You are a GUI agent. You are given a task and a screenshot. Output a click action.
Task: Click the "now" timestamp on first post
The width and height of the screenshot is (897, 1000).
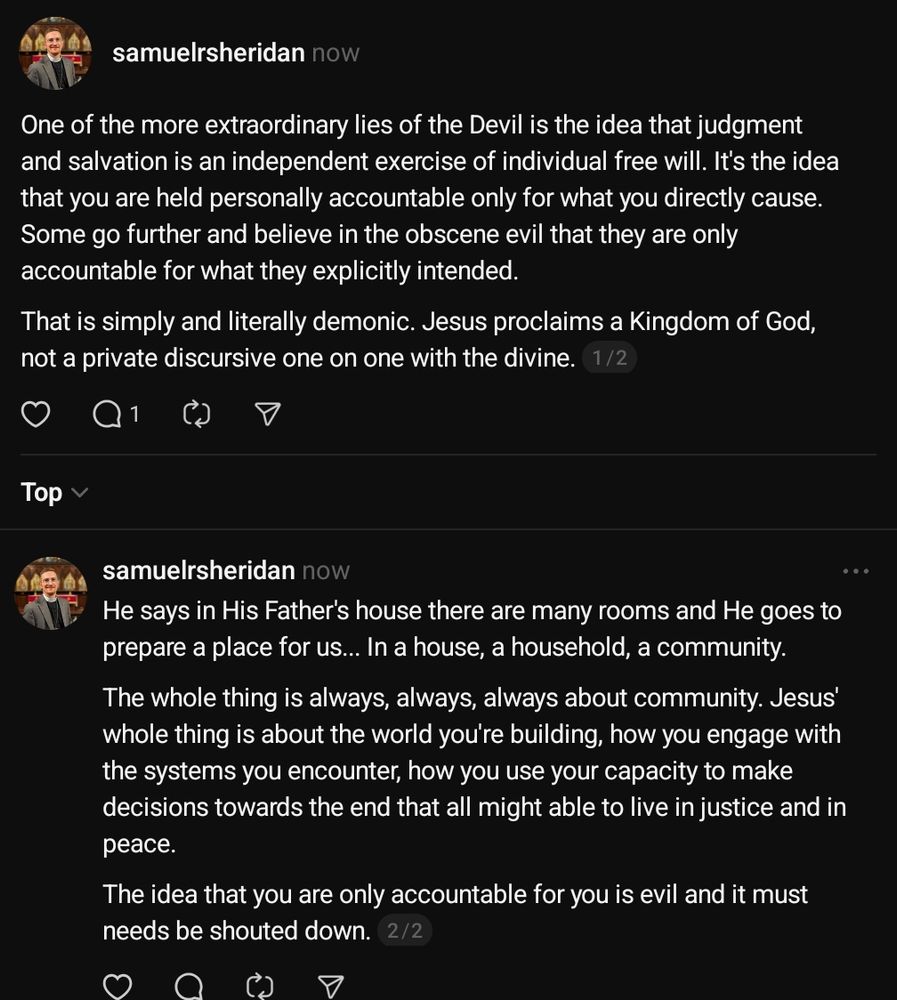tap(335, 53)
